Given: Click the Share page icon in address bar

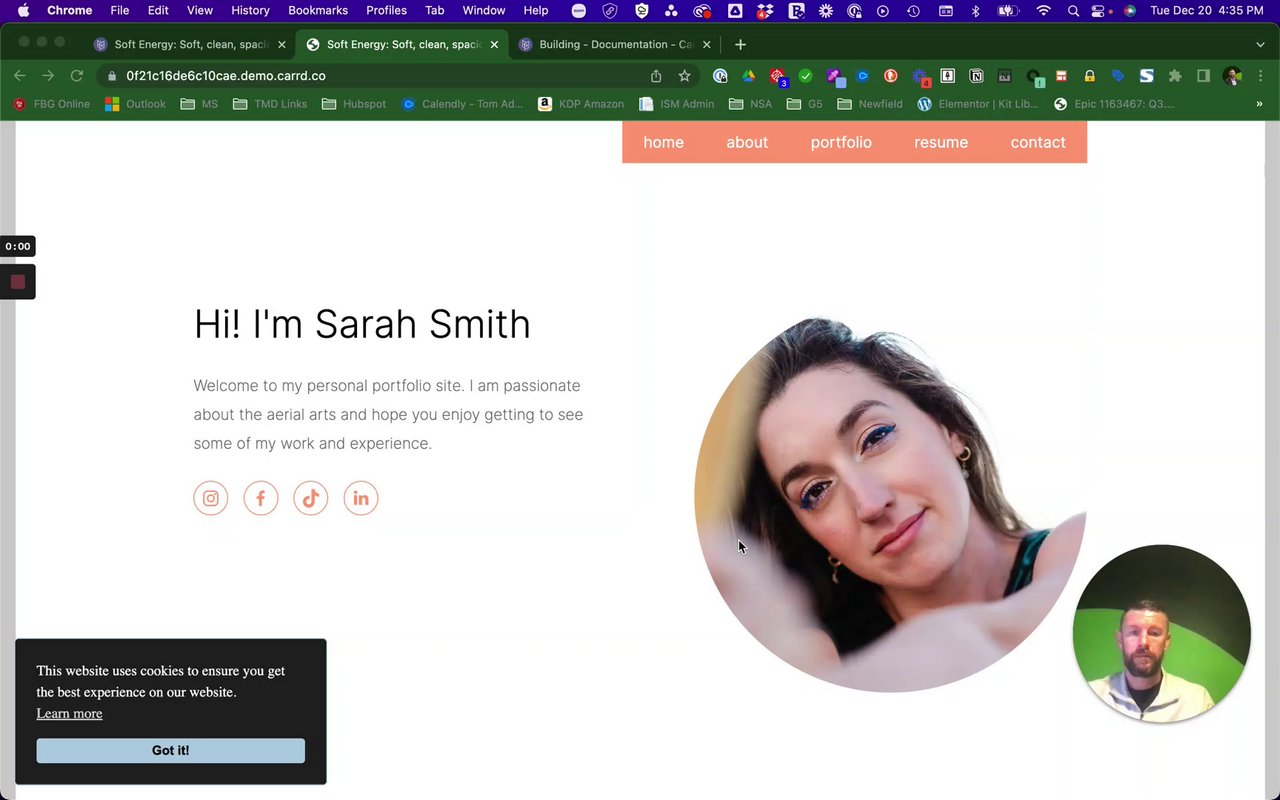Looking at the screenshot, I should click(656, 76).
